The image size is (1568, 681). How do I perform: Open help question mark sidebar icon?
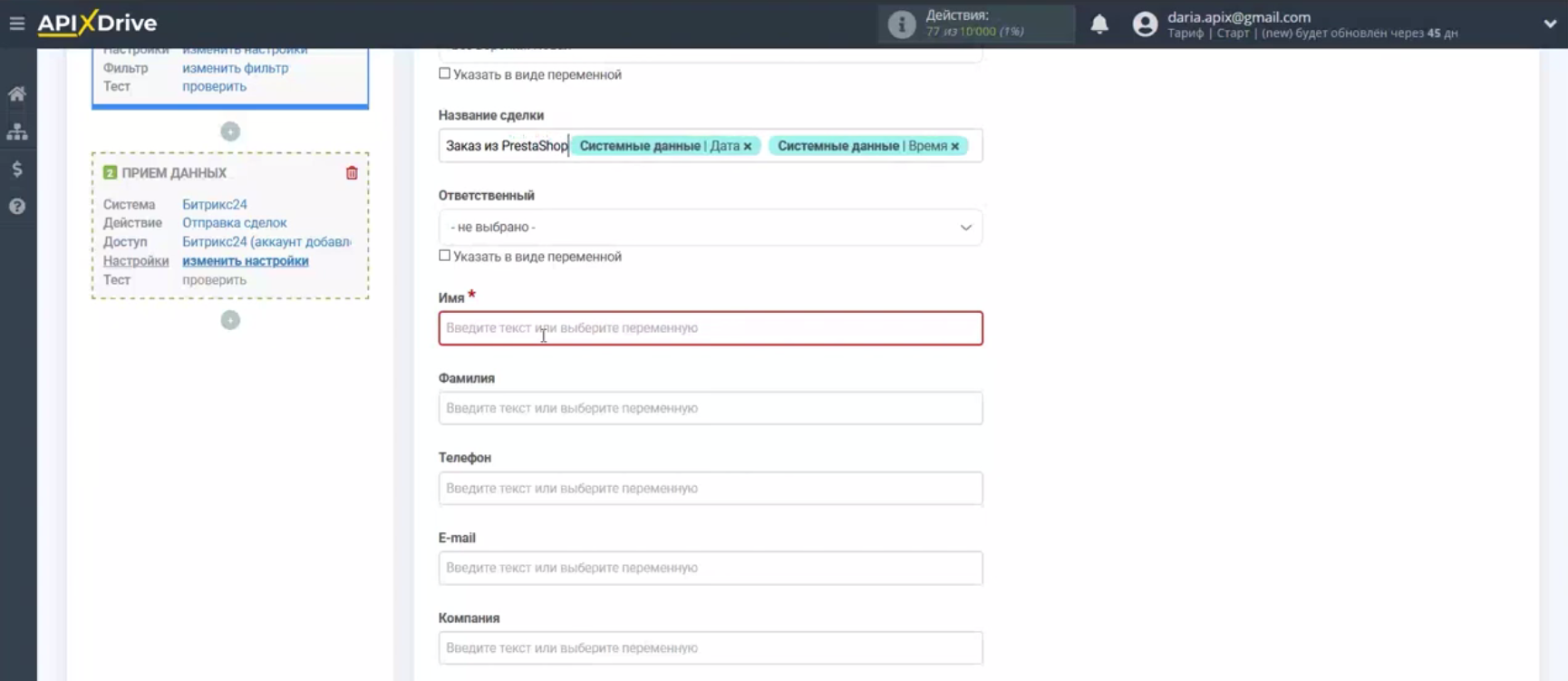coord(16,207)
